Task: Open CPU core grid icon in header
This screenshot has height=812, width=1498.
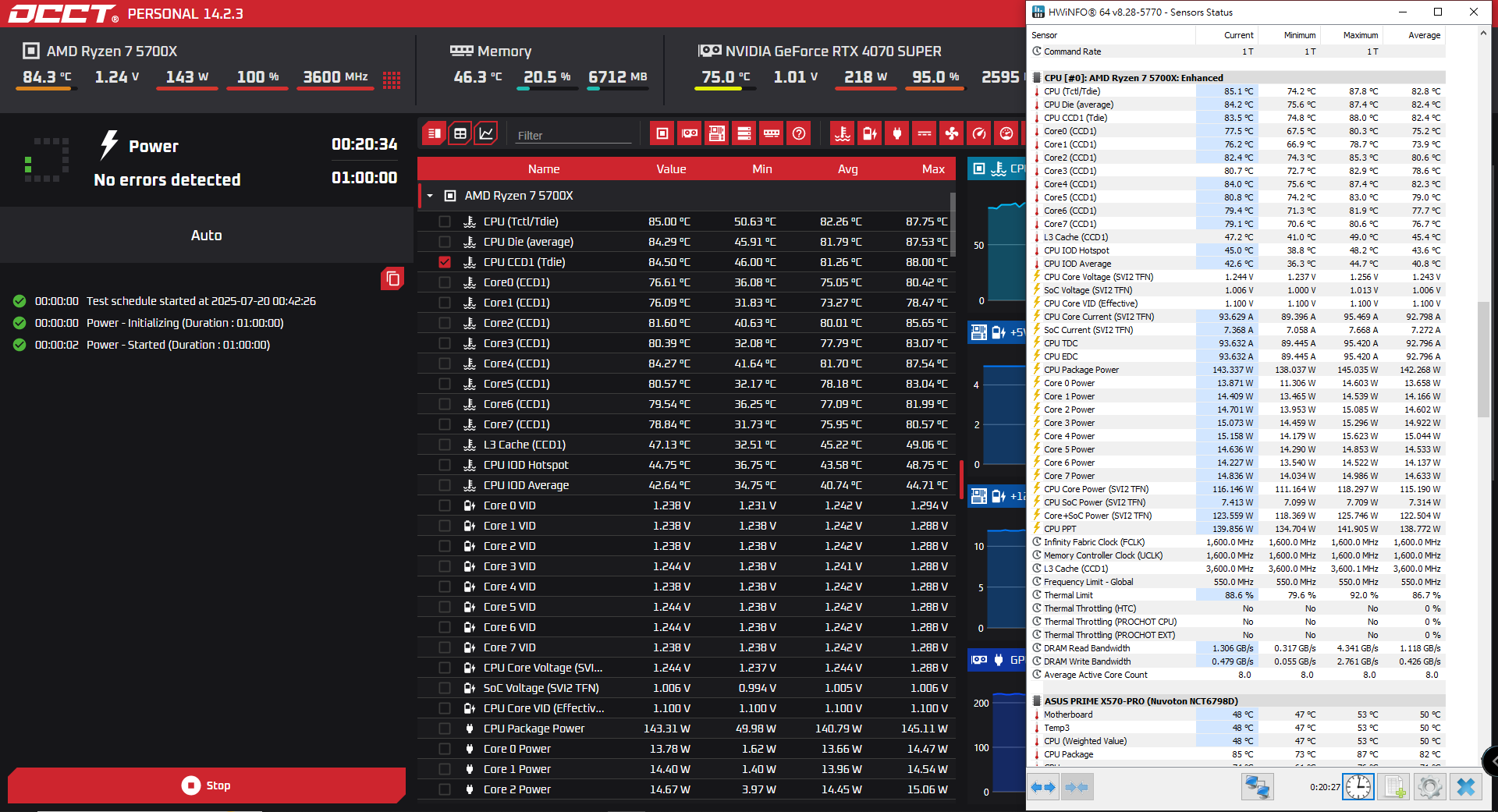Action: (392, 80)
